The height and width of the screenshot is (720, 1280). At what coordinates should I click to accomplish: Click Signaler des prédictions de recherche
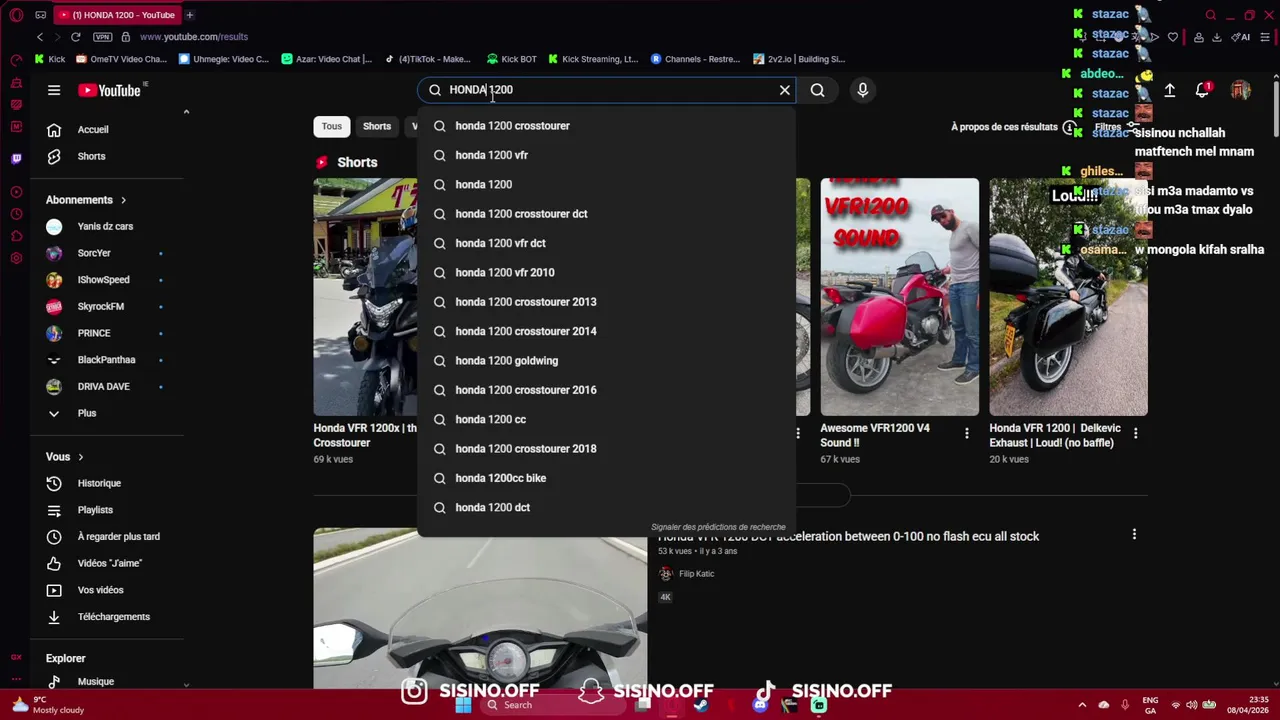[718, 527]
